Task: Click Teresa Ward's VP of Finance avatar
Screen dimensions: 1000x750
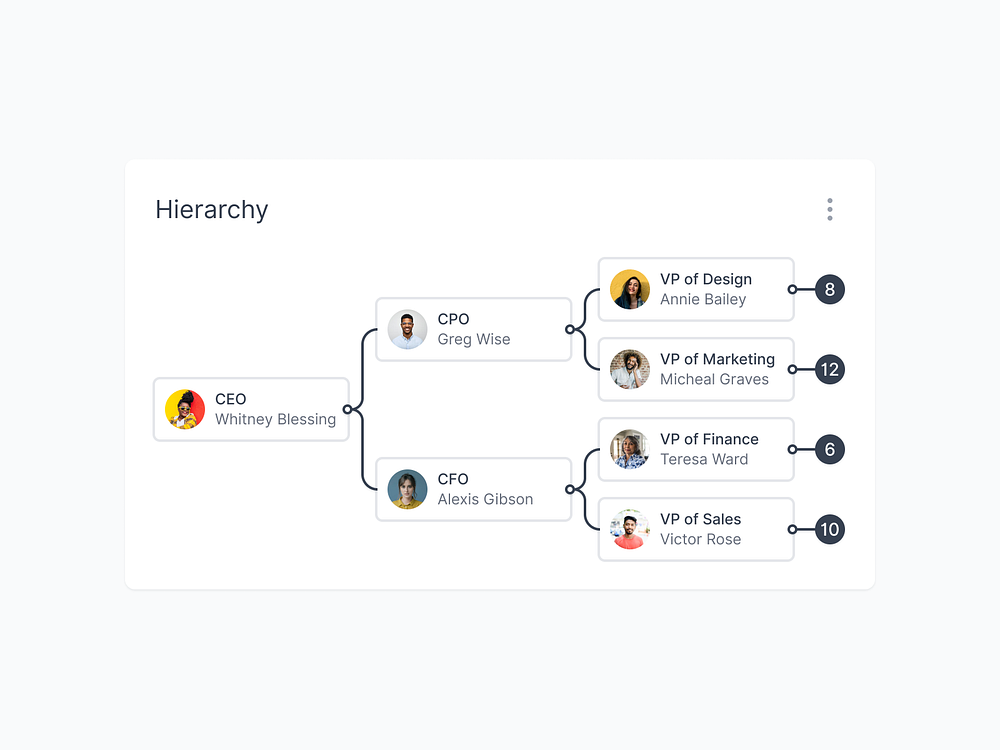Action: 629,449
